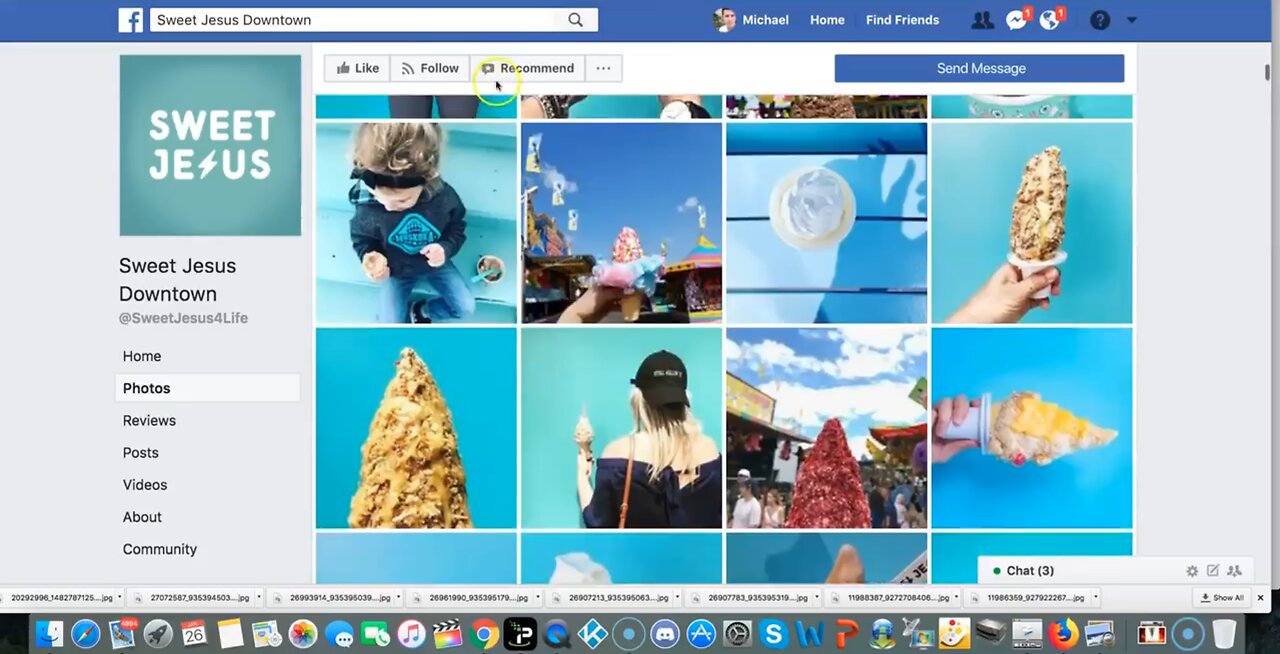This screenshot has height=654, width=1280.
Task: Click Find Friends in top bar
Action: (902, 20)
